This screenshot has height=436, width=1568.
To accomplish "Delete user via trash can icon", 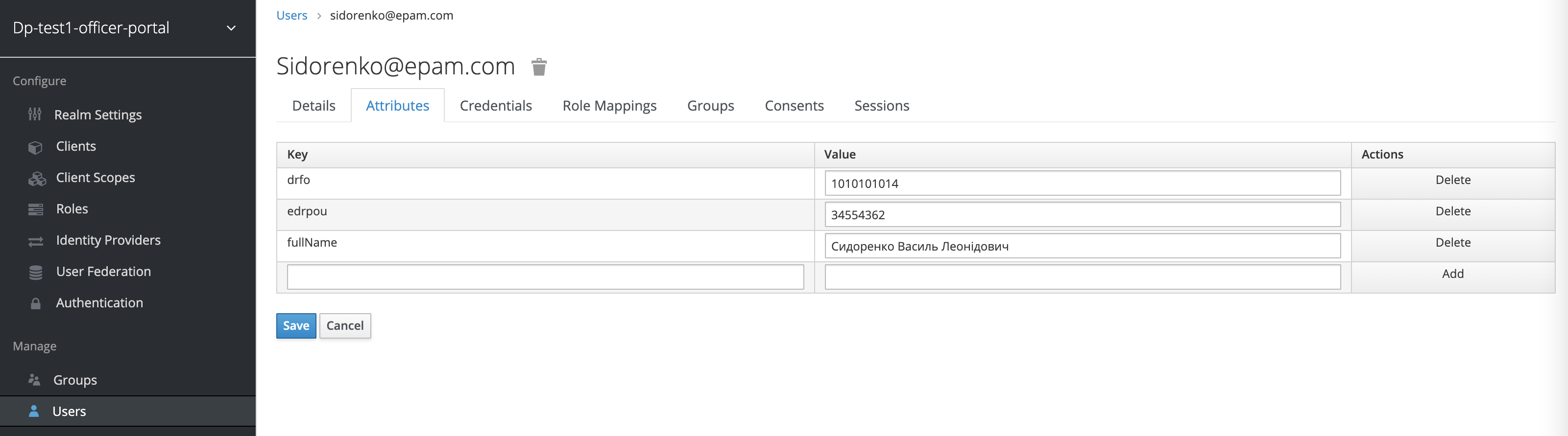I will pyautogui.click(x=539, y=67).
